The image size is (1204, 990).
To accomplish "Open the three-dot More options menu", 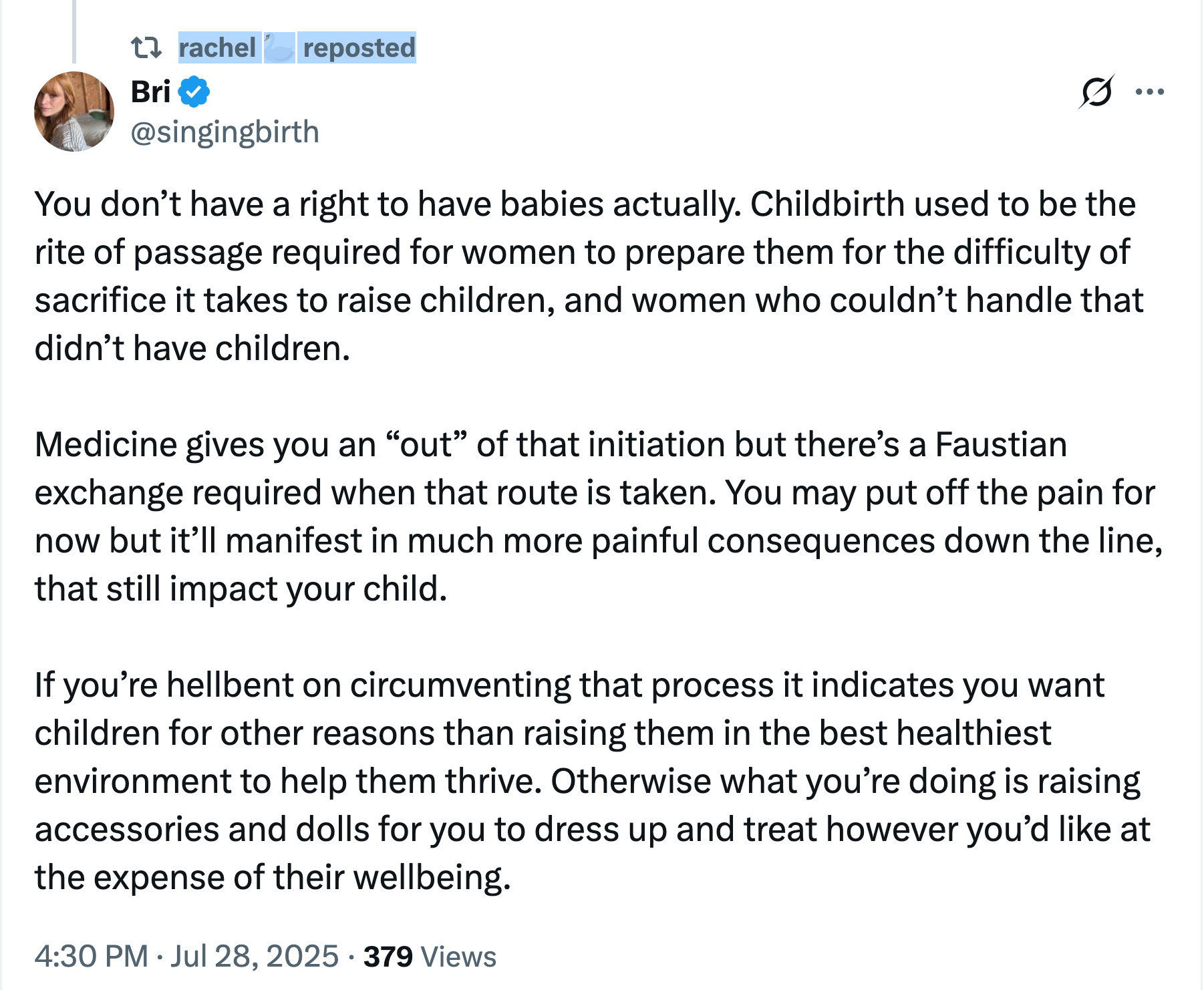I will click(1150, 92).
